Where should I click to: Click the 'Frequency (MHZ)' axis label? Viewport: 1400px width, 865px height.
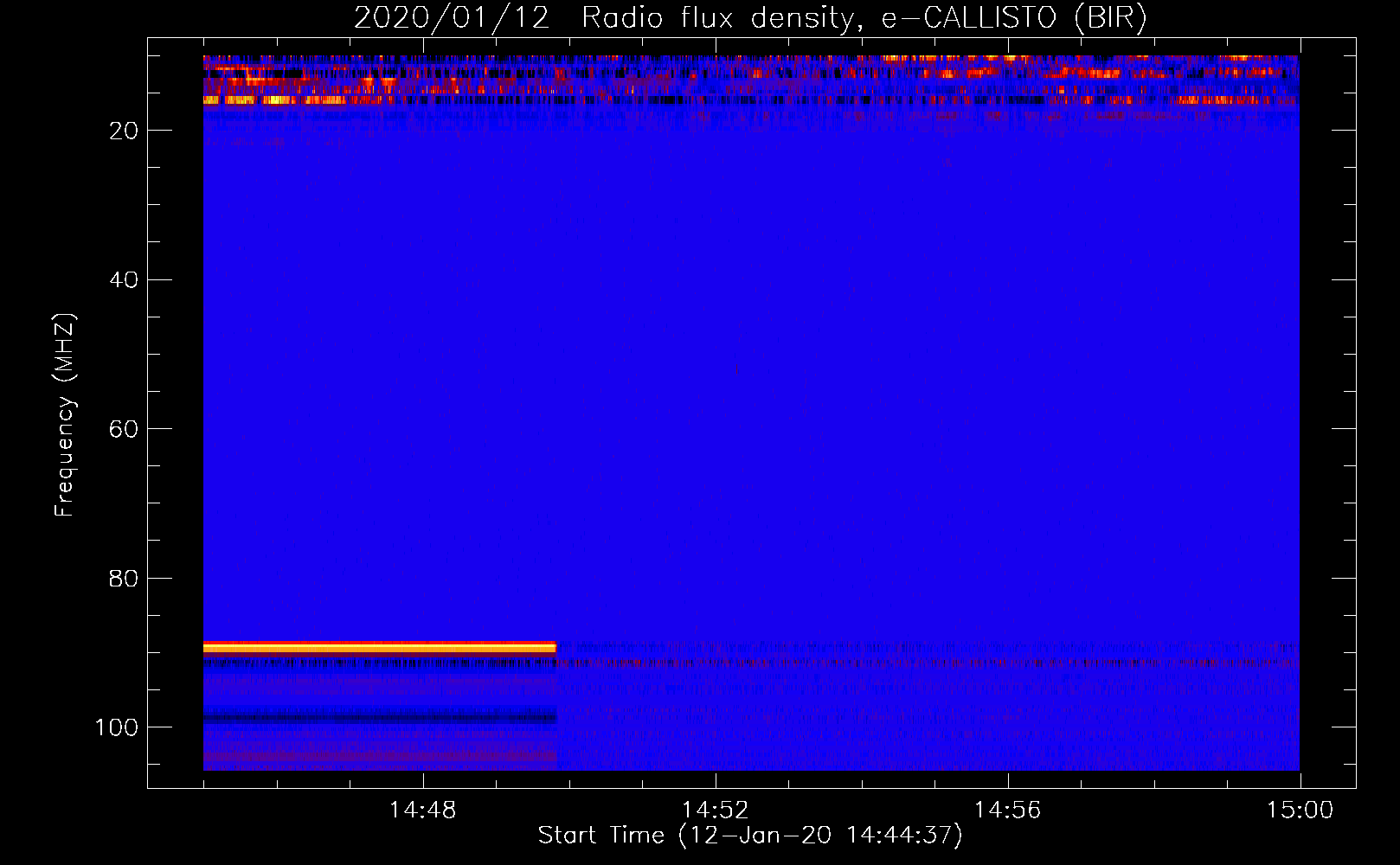point(65,415)
